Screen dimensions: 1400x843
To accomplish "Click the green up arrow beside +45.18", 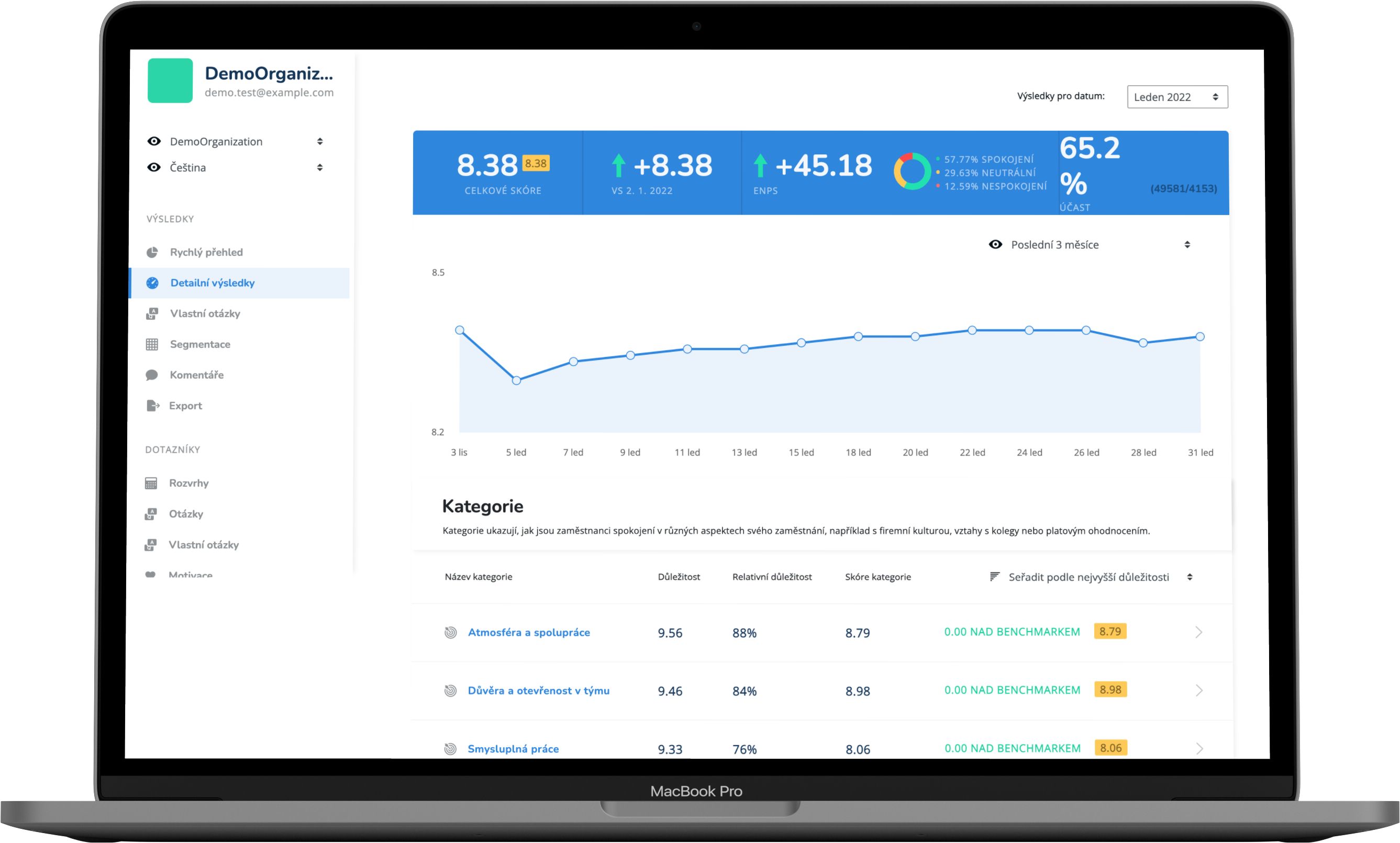I will point(760,165).
